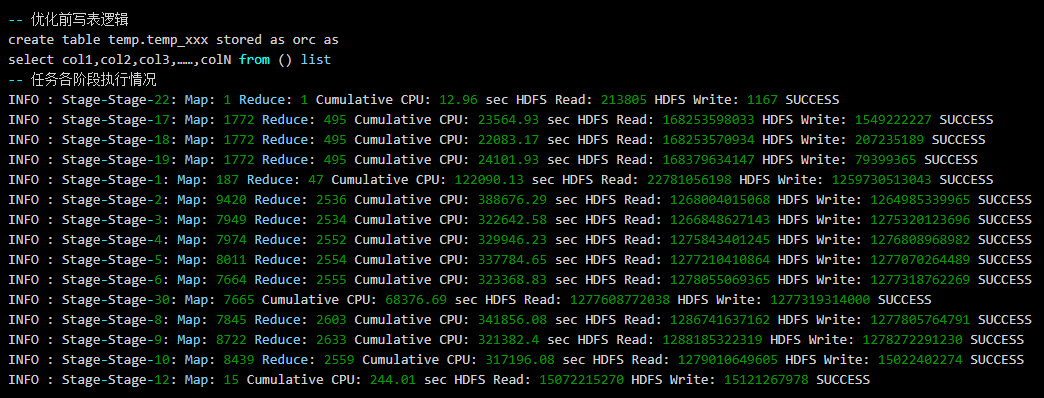This screenshot has width=1044, height=398.
Task: Click CPU value 388676.29
Action: point(513,200)
